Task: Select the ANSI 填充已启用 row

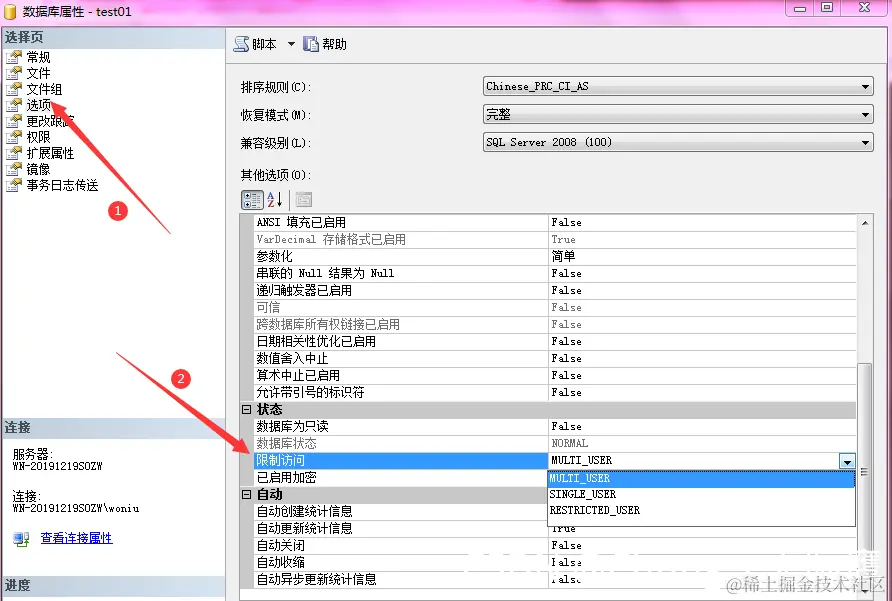Action: [555, 223]
